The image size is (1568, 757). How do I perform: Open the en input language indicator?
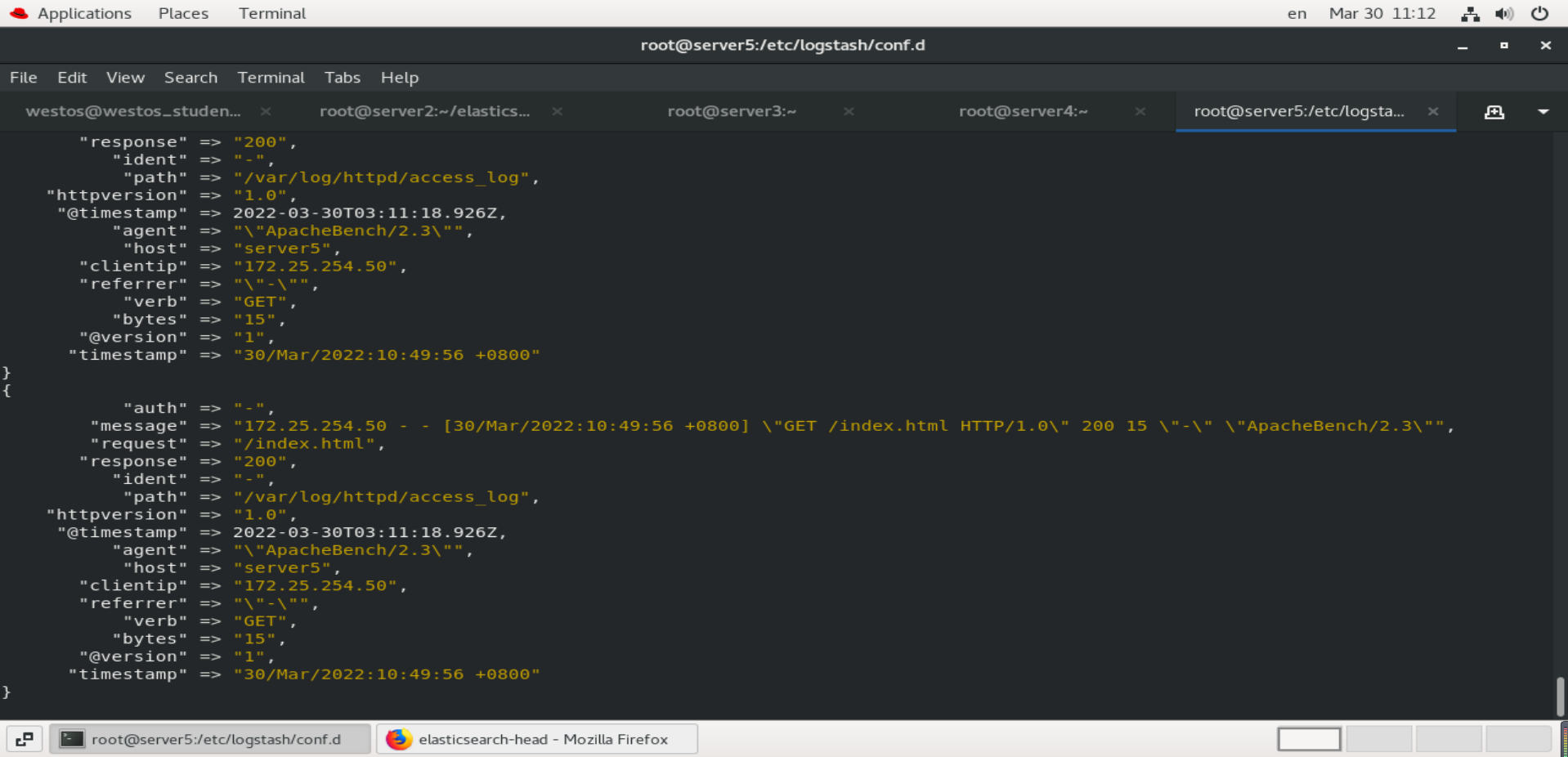(1297, 13)
